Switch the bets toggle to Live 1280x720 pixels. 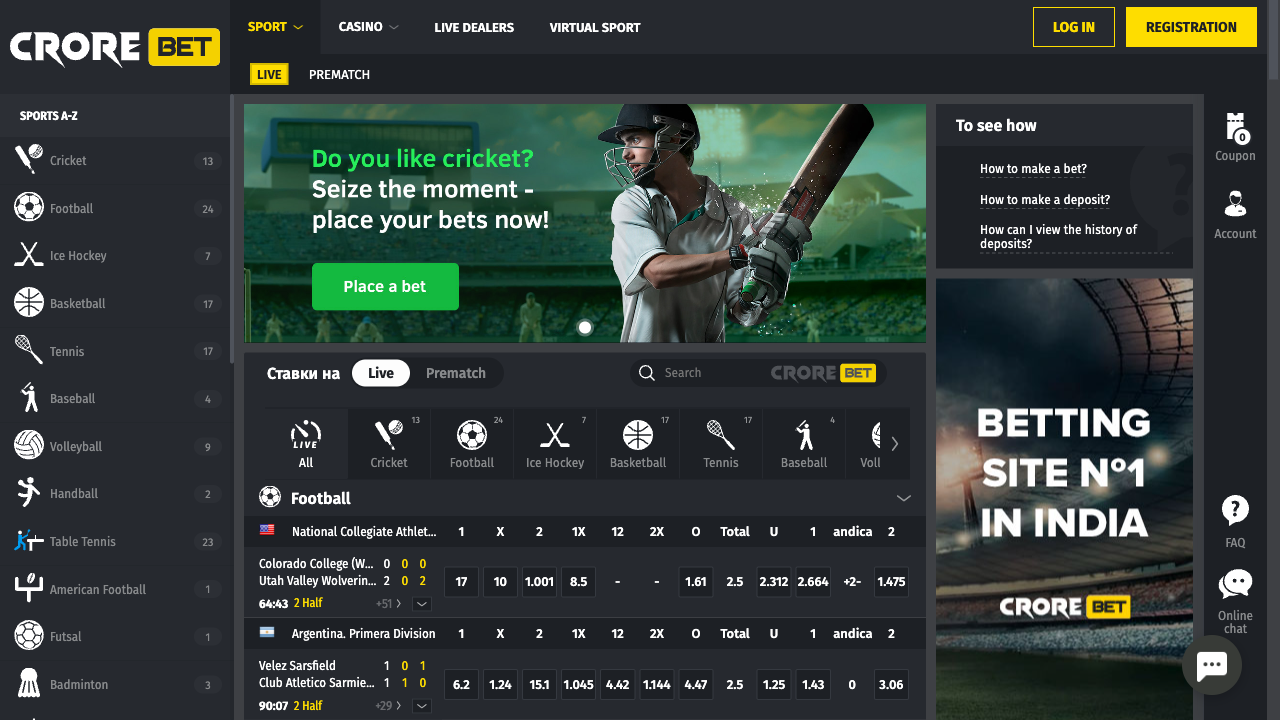(x=381, y=373)
